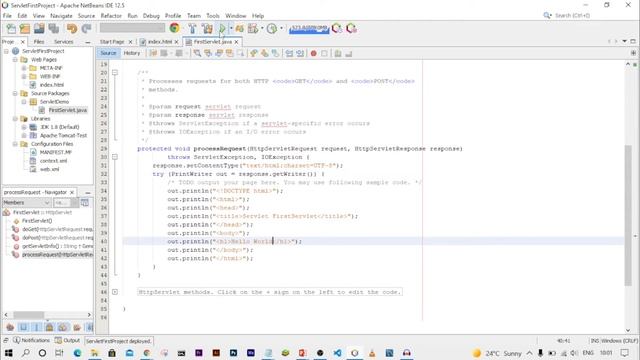Open the Members dropdown in Navigator

tap(27, 202)
